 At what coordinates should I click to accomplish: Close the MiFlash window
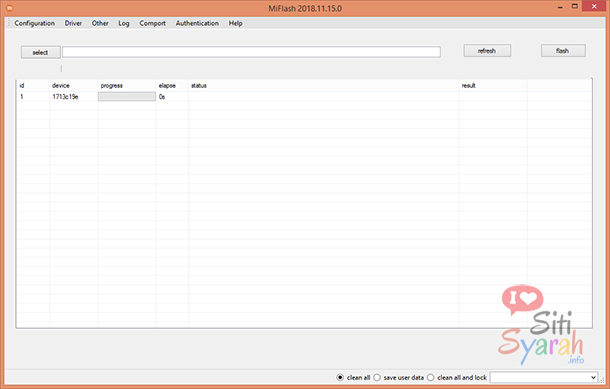point(594,7)
